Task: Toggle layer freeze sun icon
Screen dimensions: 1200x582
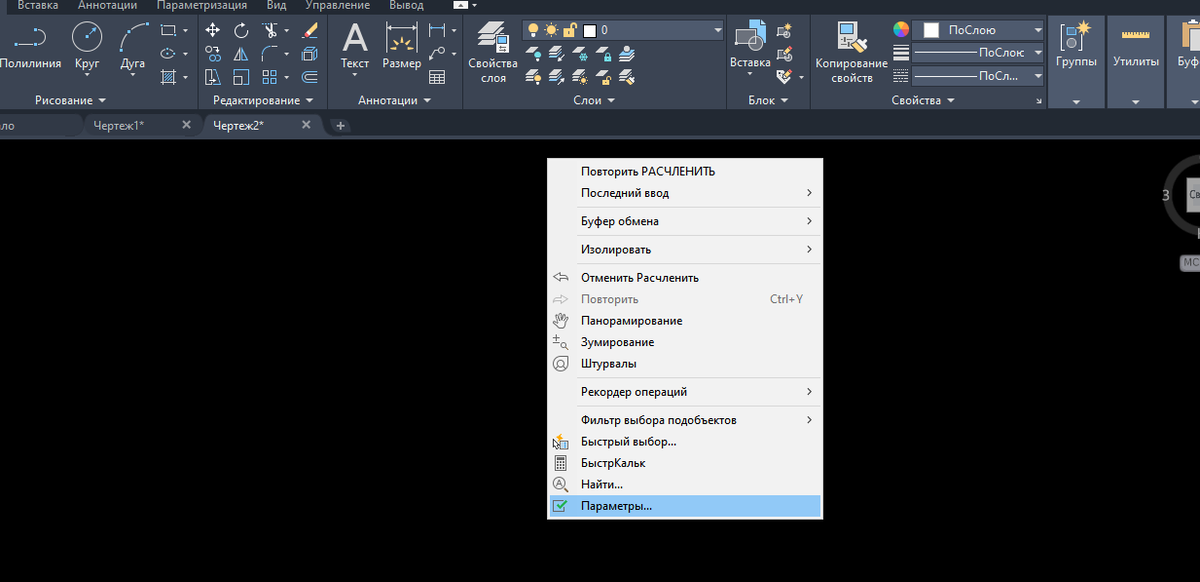Action: click(x=551, y=31)
